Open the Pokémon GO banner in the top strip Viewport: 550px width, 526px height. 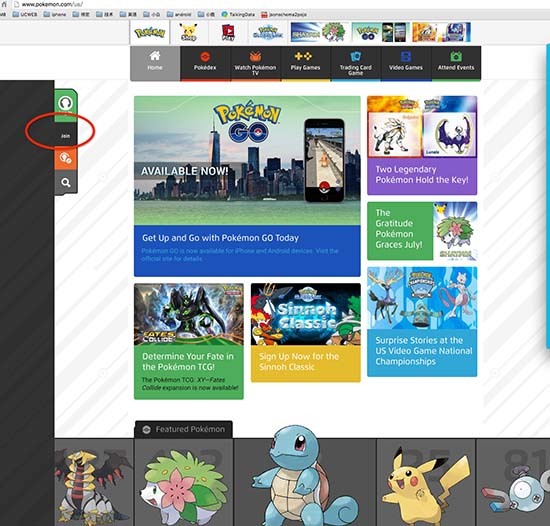(380, 32)
